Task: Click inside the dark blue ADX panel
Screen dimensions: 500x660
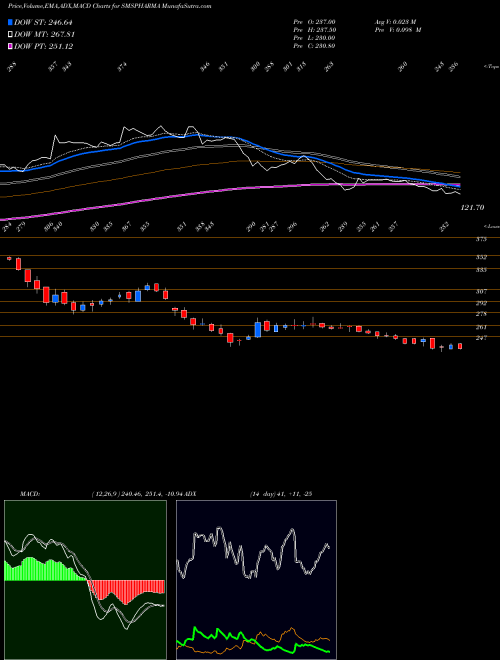Action: pos(256,580)
